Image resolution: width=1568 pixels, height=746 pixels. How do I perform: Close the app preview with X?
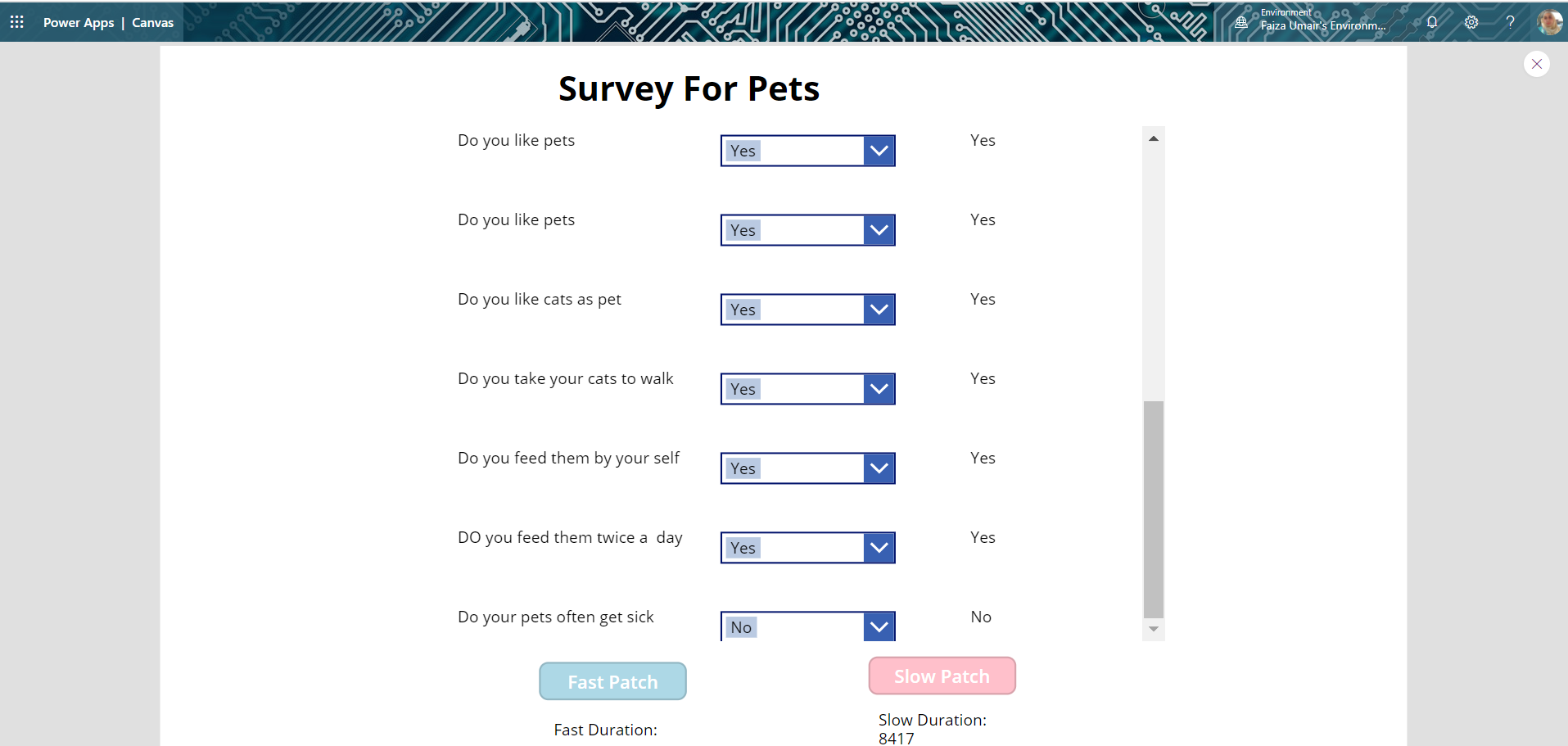pos(1537,64)
